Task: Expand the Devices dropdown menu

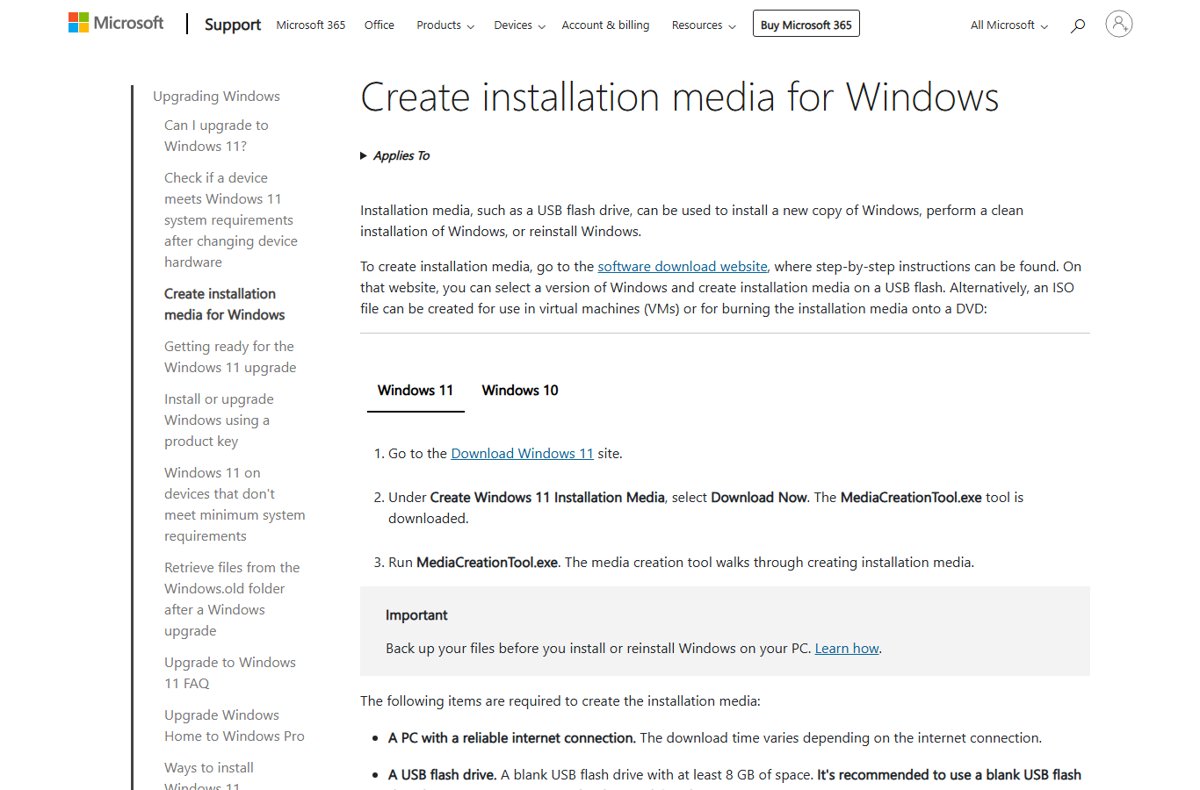Action: pyautogui.click(x=519, y=25)
